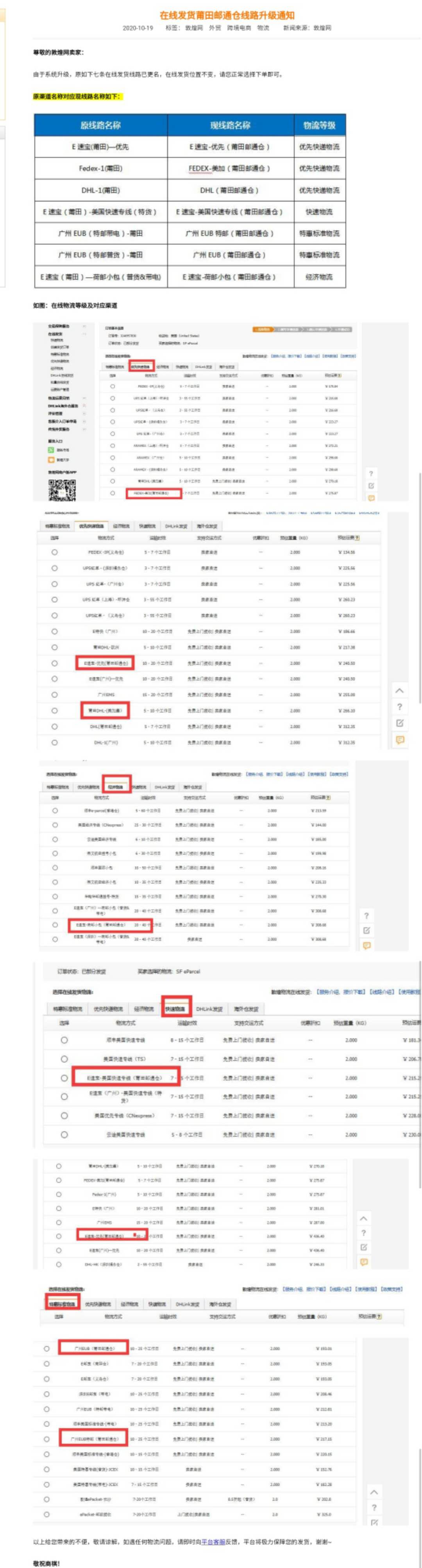Click the greeting 尊敬的敦煌网卖家

point(59,52)
